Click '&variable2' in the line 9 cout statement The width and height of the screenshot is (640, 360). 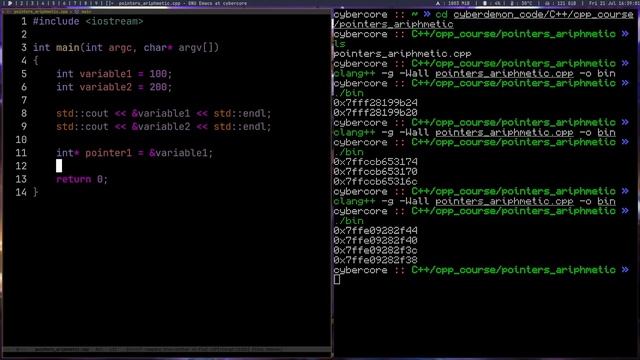pyautogui.click(x=161, y=127)
